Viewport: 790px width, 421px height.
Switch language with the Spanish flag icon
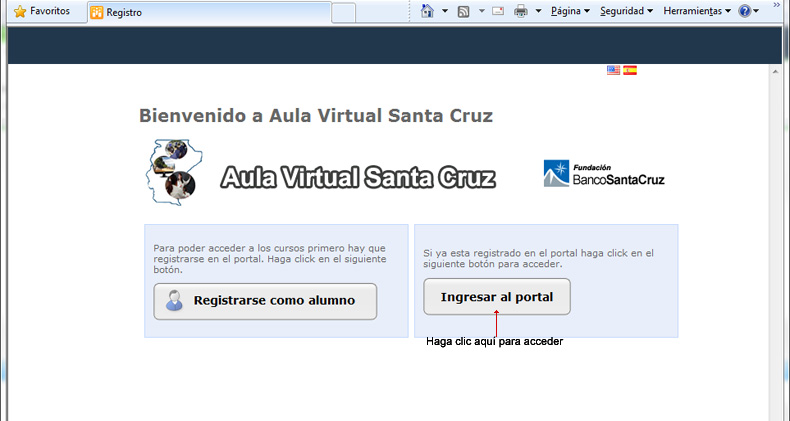click(630, 71)
